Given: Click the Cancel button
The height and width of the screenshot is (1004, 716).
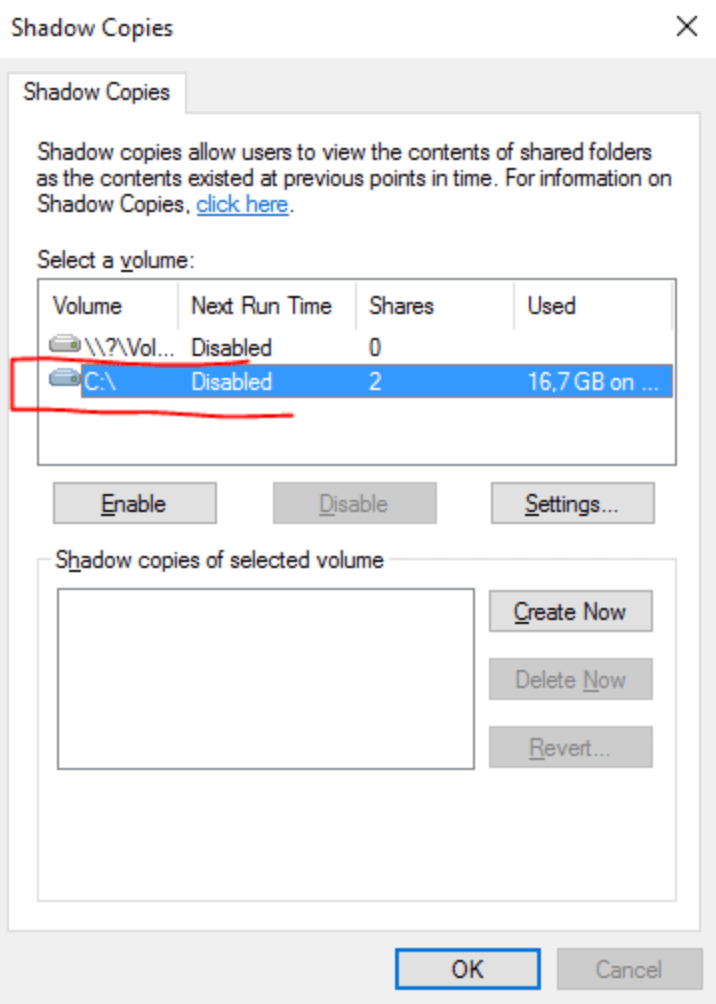Looking at the screenshot, I should click(629, 969).
